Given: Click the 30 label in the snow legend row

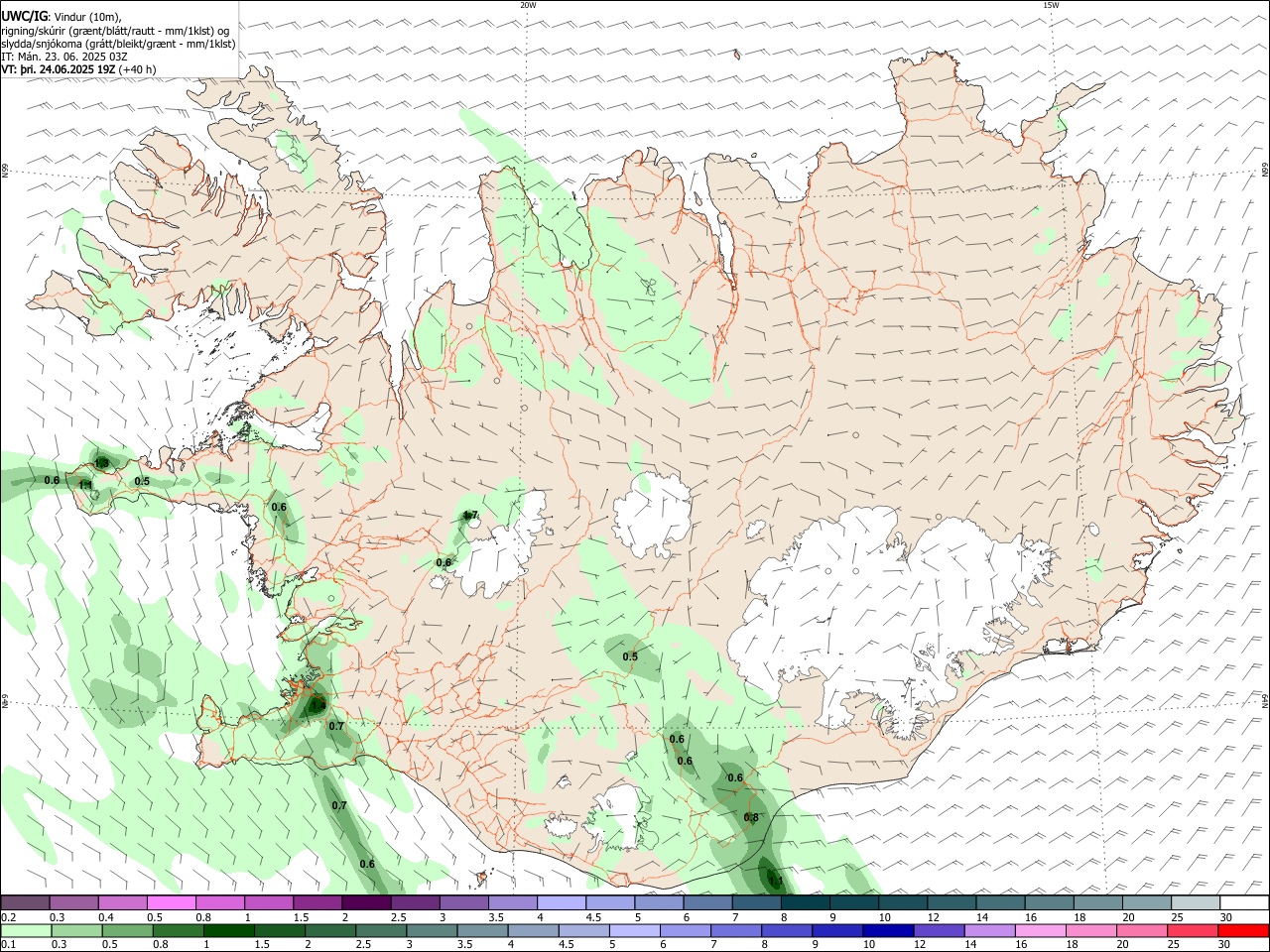Looking at the screenshot, I should (x=1226, y=917).
